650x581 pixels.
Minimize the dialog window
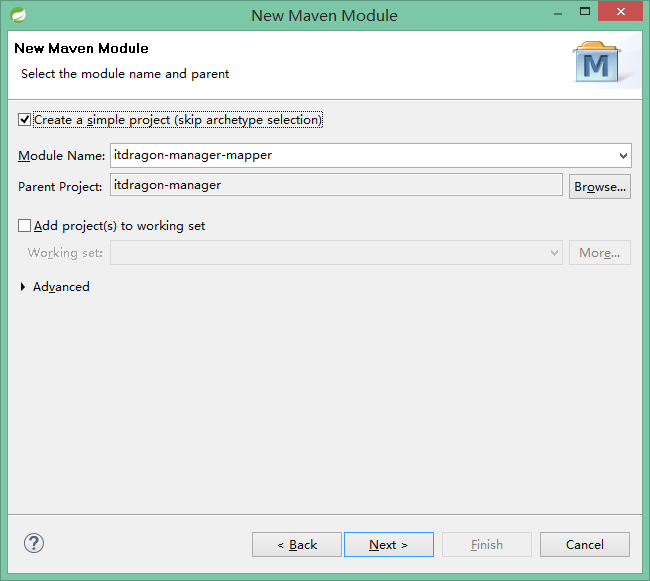click(x=558, y=14)
